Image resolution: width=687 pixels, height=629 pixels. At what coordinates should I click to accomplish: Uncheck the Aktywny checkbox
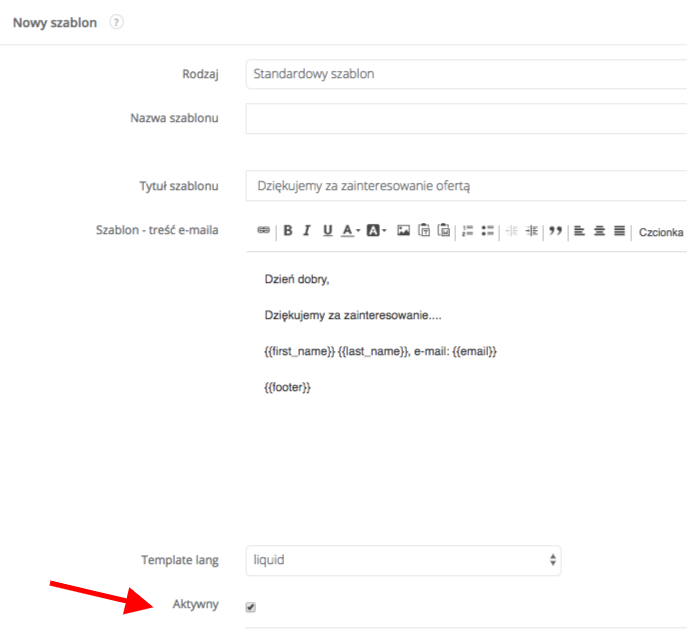click(x=251, y=607)
